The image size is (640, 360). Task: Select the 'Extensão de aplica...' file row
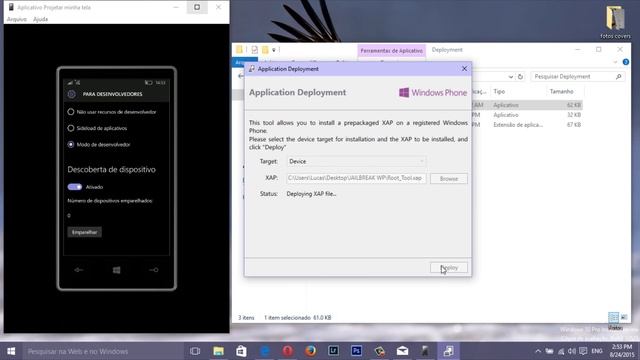(x=527, y=124)
